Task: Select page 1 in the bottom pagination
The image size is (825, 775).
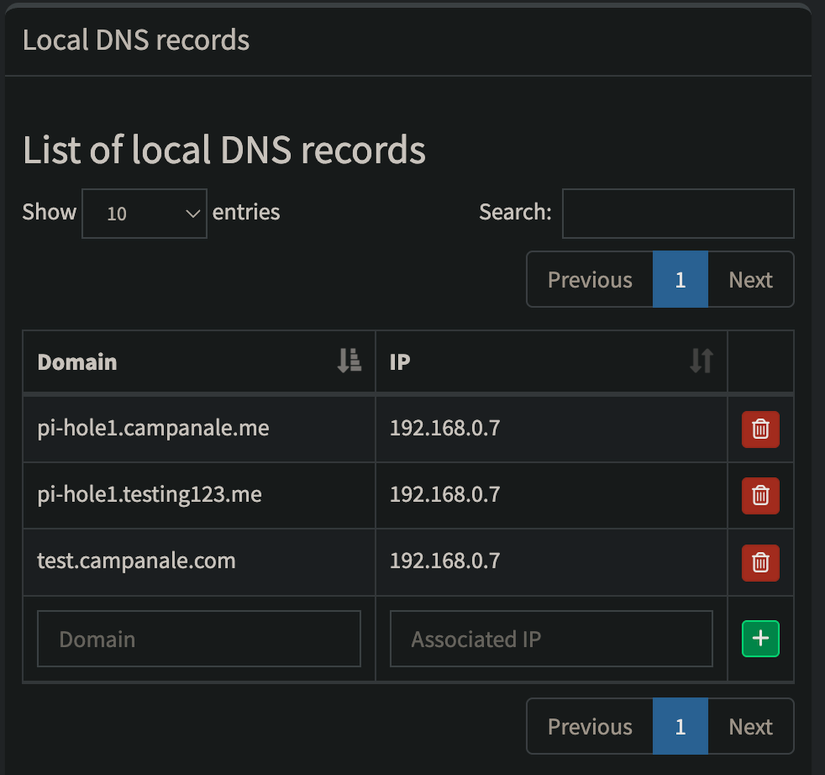Action: [x=680, y=726]
